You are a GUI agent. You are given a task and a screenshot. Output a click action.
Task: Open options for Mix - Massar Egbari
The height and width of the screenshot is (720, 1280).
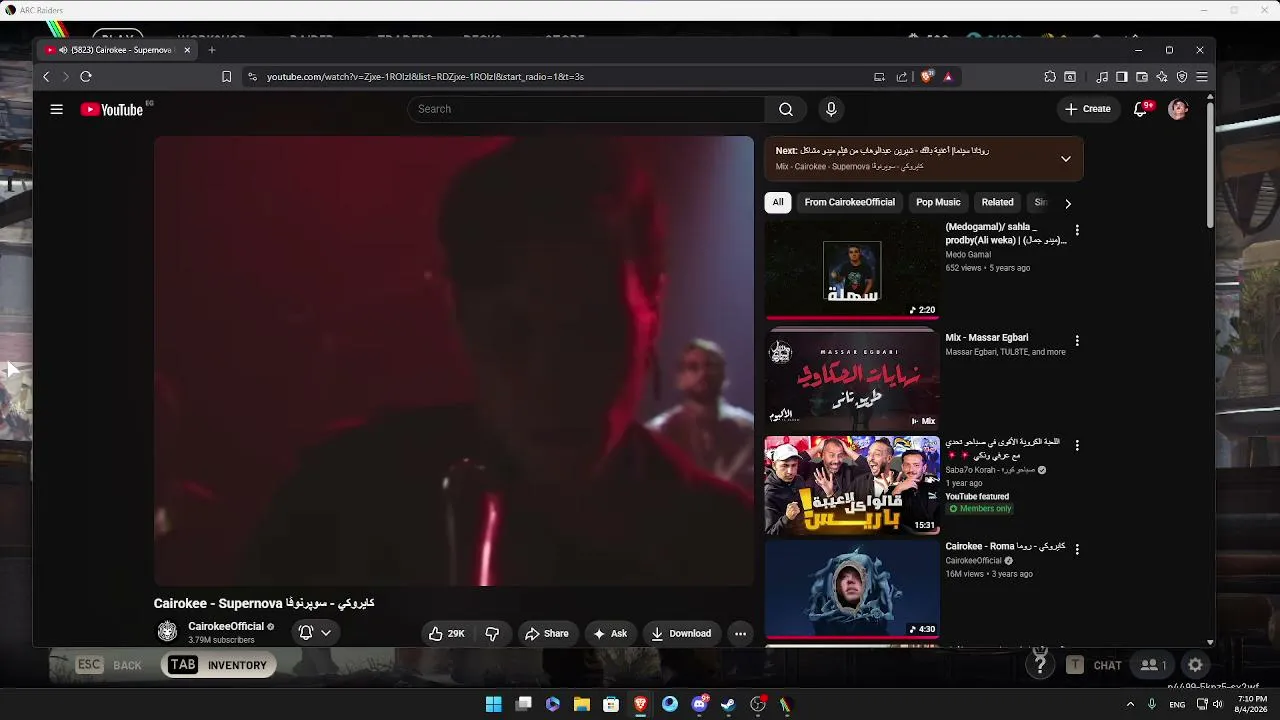pyautogui.click(x=1077, y=341)
